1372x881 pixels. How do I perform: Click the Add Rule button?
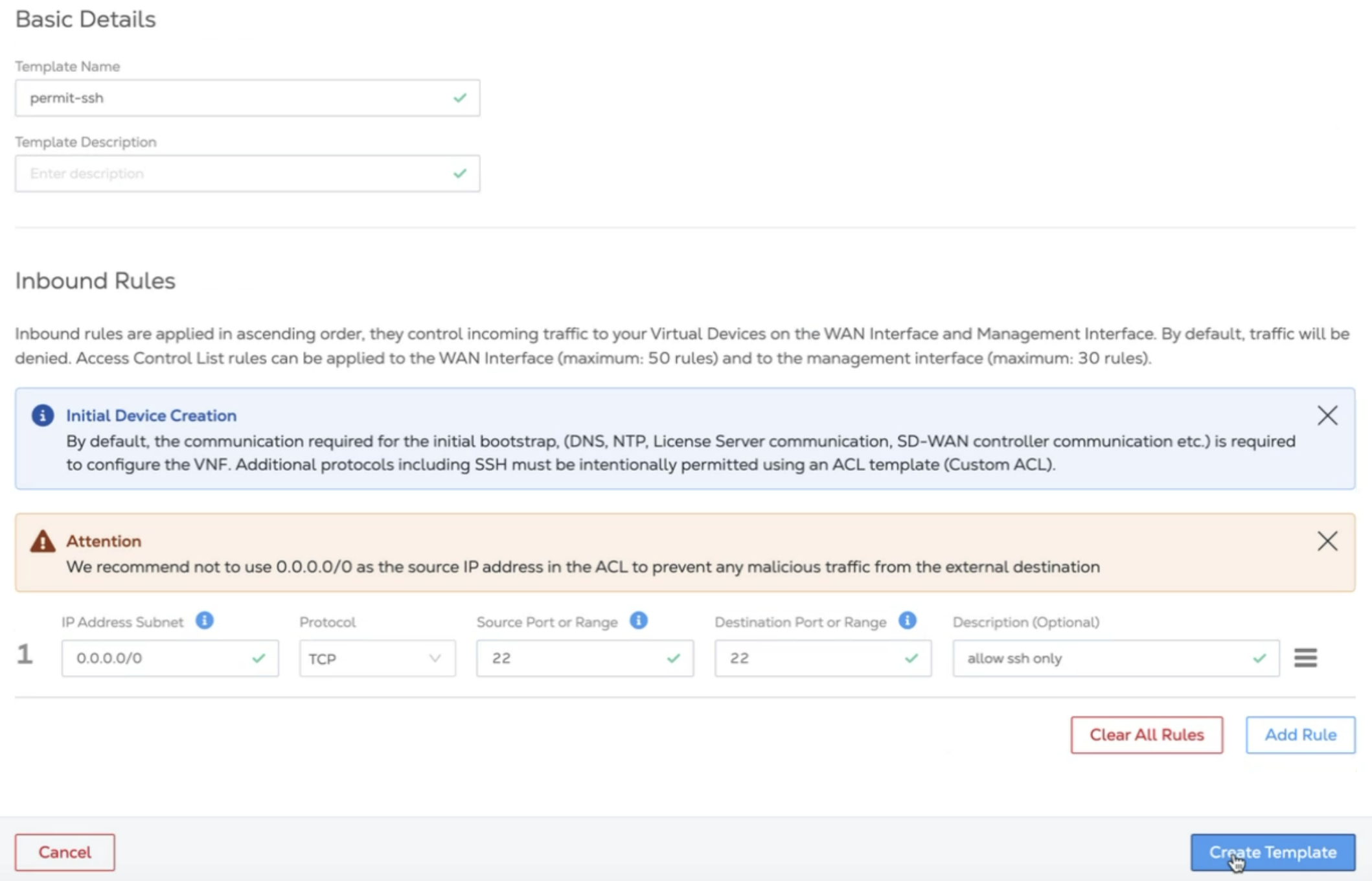tap(1299, 735)
